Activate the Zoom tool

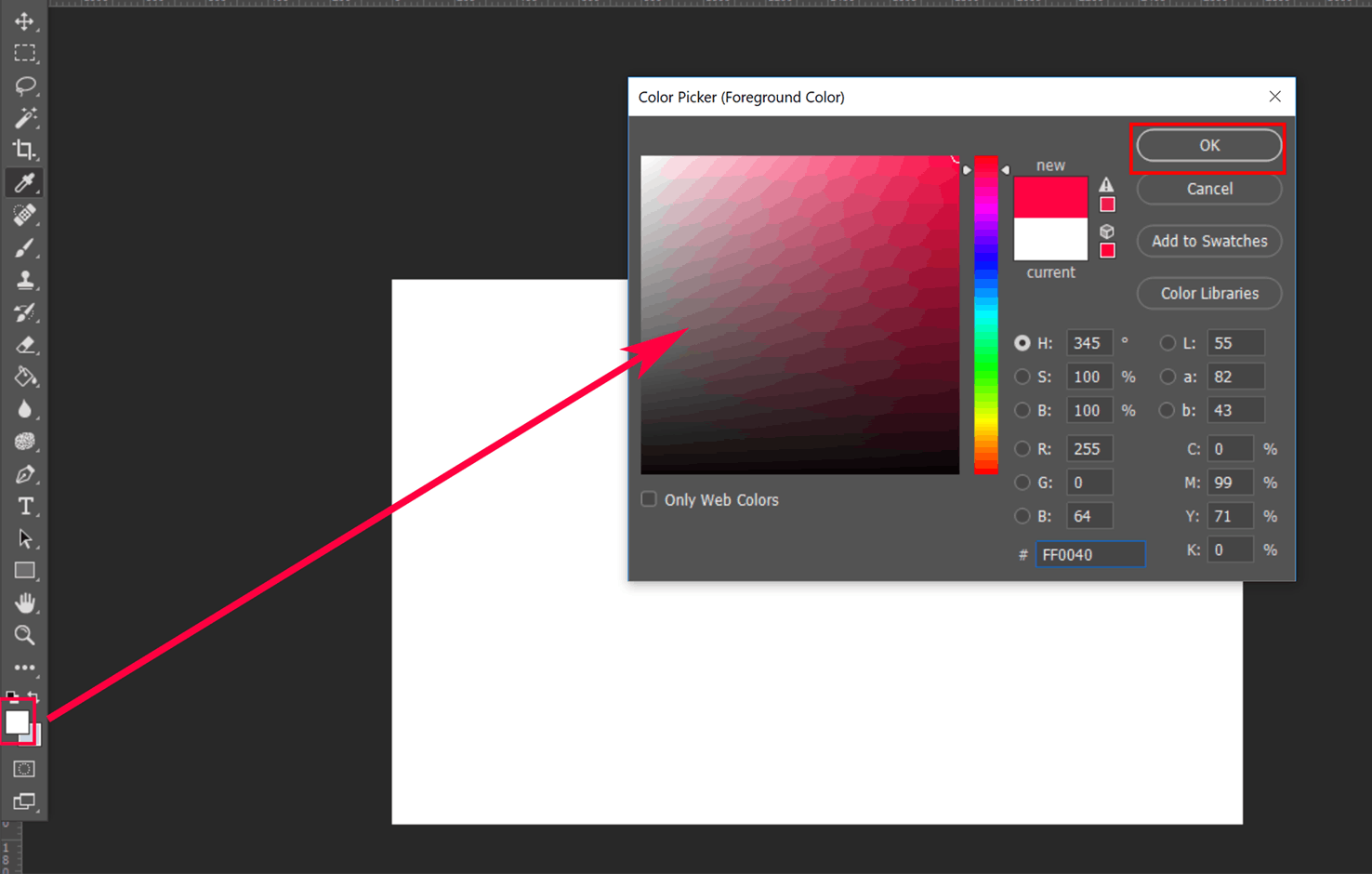point(24,636)
